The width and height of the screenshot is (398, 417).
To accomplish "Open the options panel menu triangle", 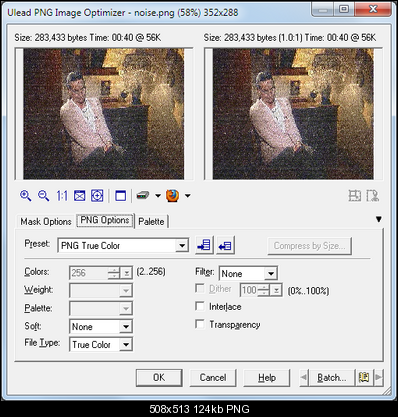I will tap(379, 219).
